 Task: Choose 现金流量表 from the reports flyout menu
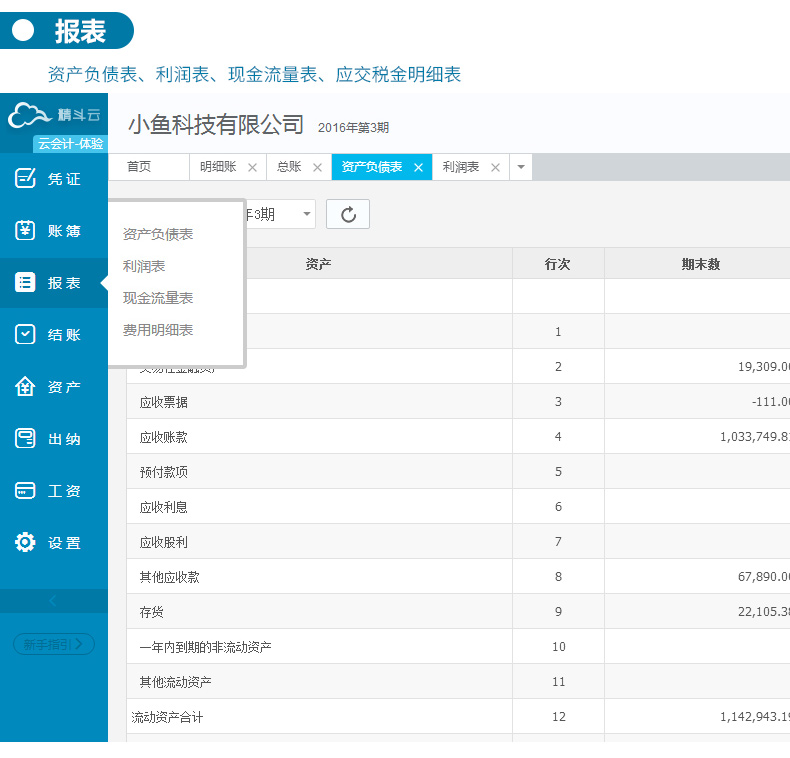158,298
